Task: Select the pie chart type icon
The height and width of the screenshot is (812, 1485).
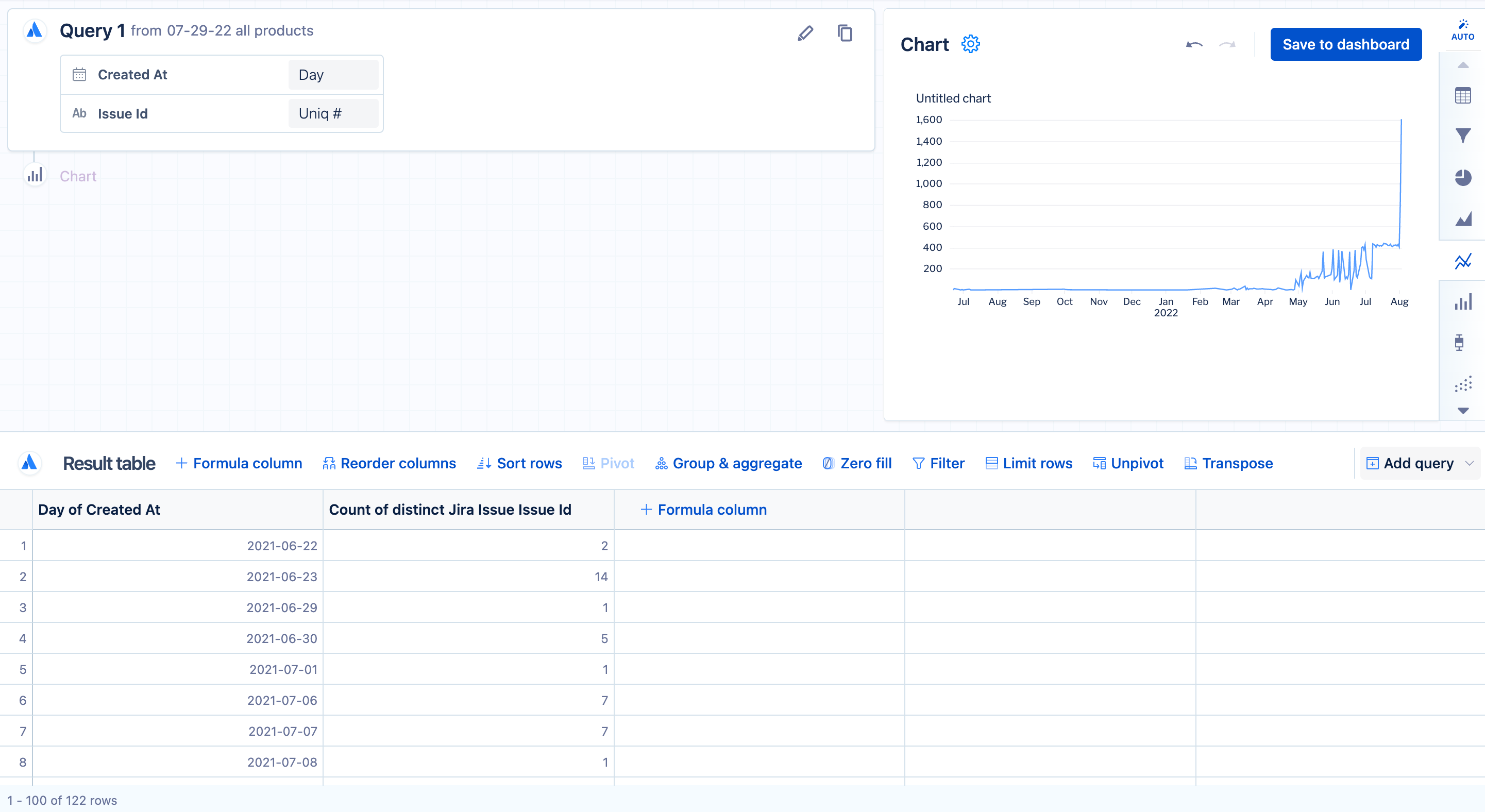Action: click(x=1462, y=178)
